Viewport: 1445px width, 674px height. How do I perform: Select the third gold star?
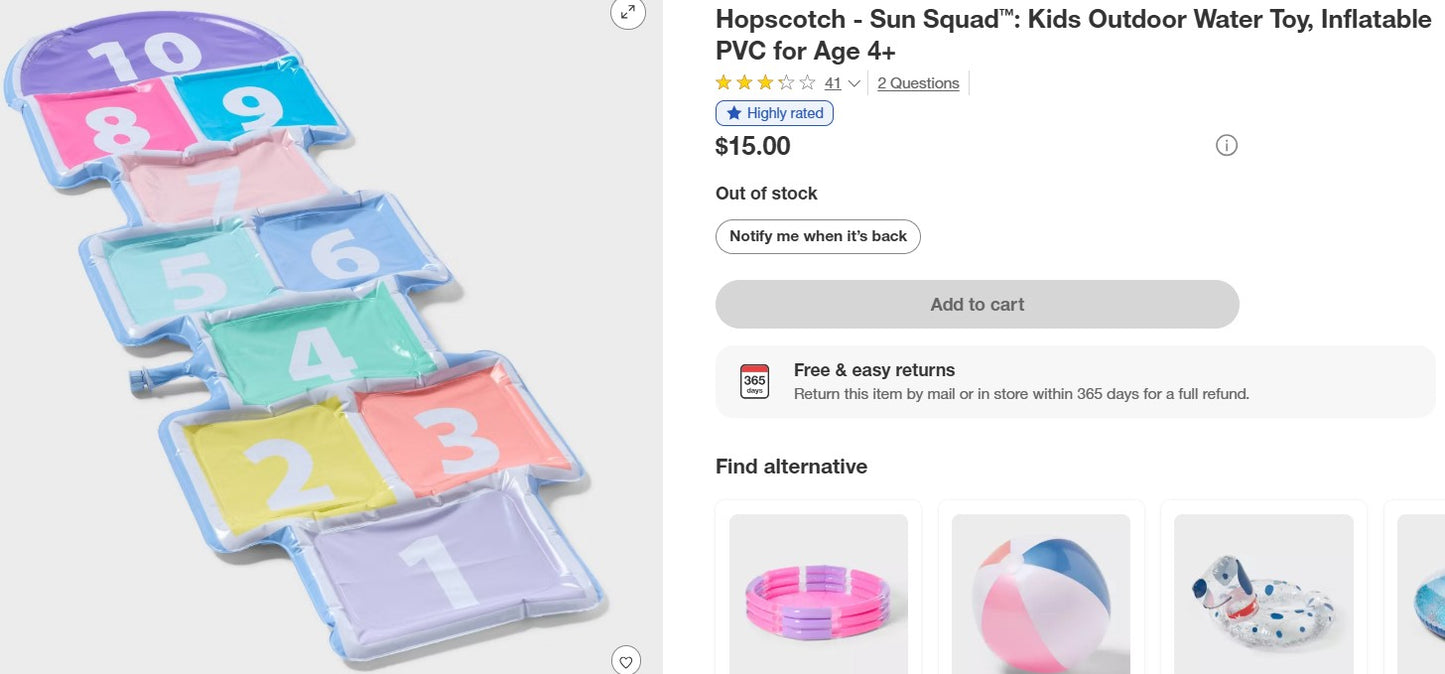765,83
